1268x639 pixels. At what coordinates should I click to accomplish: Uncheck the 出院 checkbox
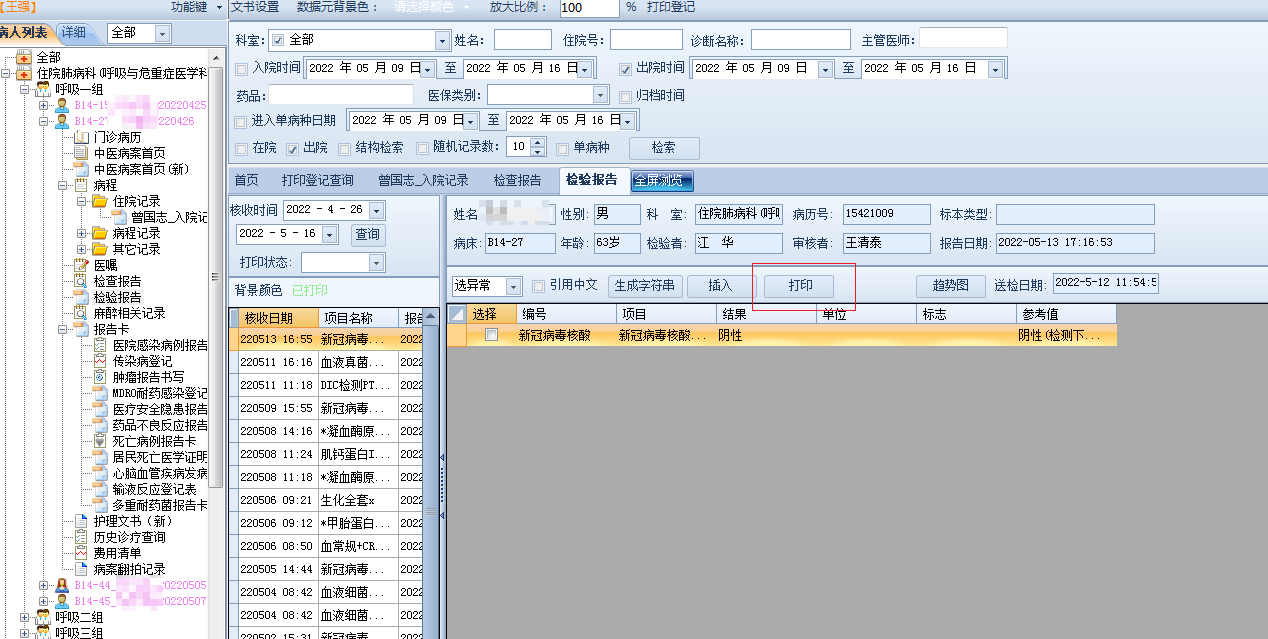[293, 148]
